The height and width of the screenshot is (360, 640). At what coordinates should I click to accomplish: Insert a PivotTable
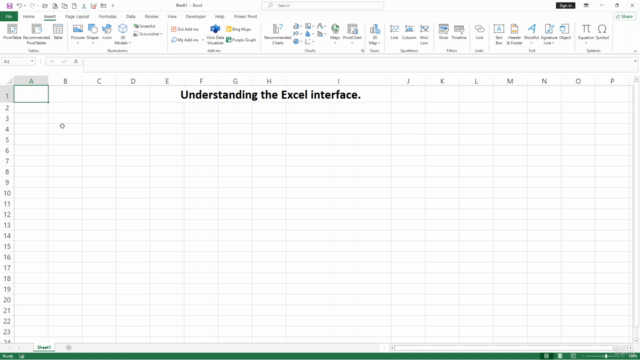[12, 32]
